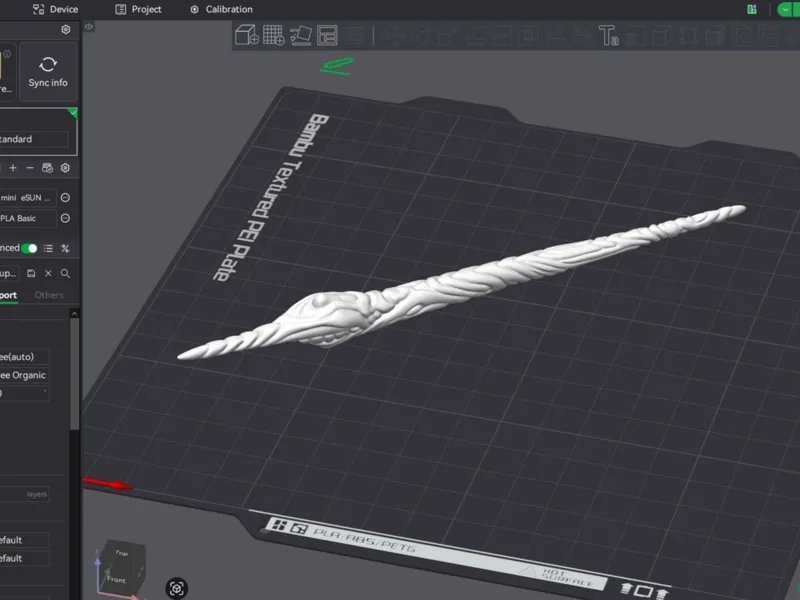Arrange all objects with the layout icon

click(x=327, y=36)
